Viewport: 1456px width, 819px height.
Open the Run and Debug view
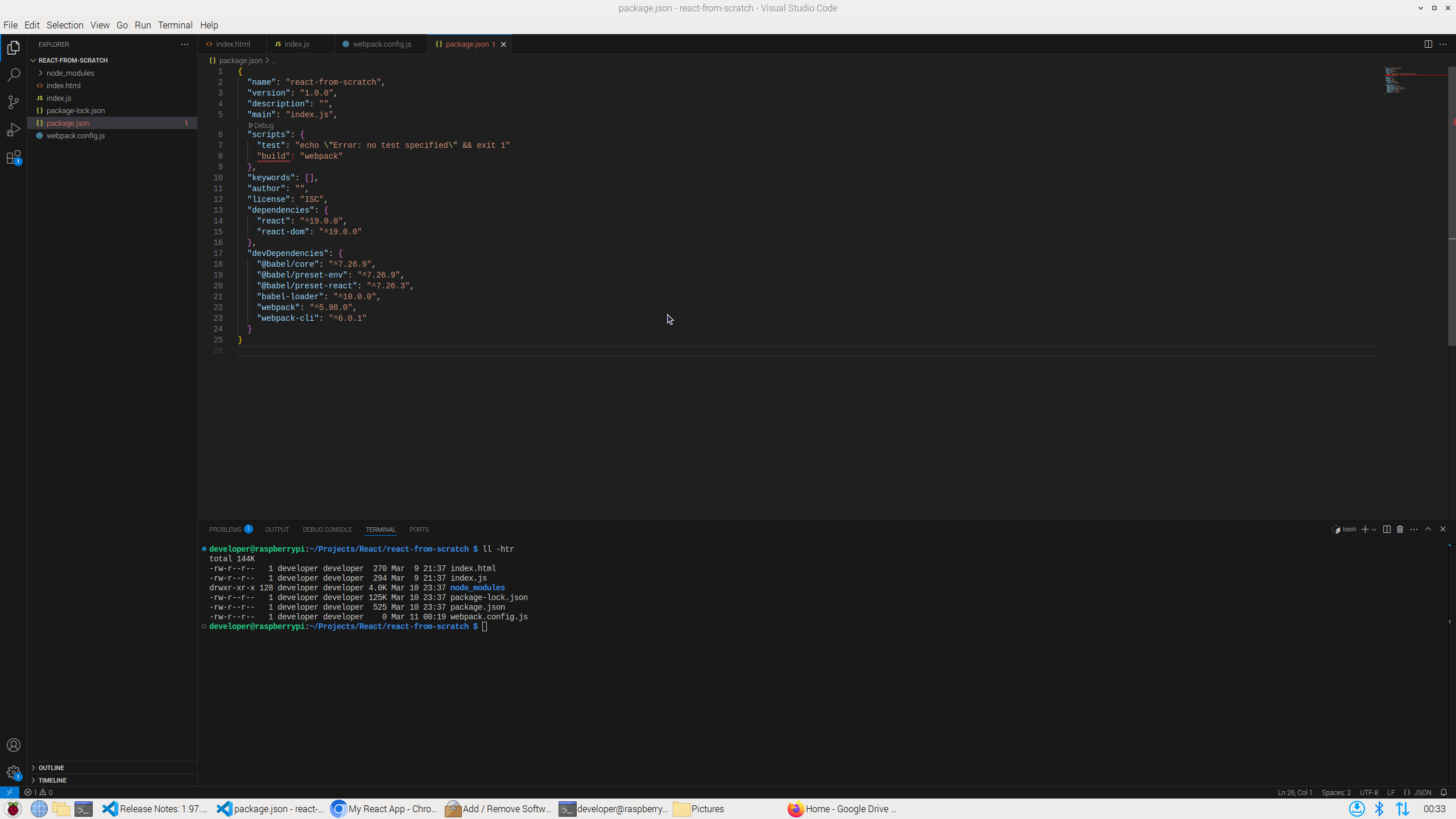pos(14,130)
